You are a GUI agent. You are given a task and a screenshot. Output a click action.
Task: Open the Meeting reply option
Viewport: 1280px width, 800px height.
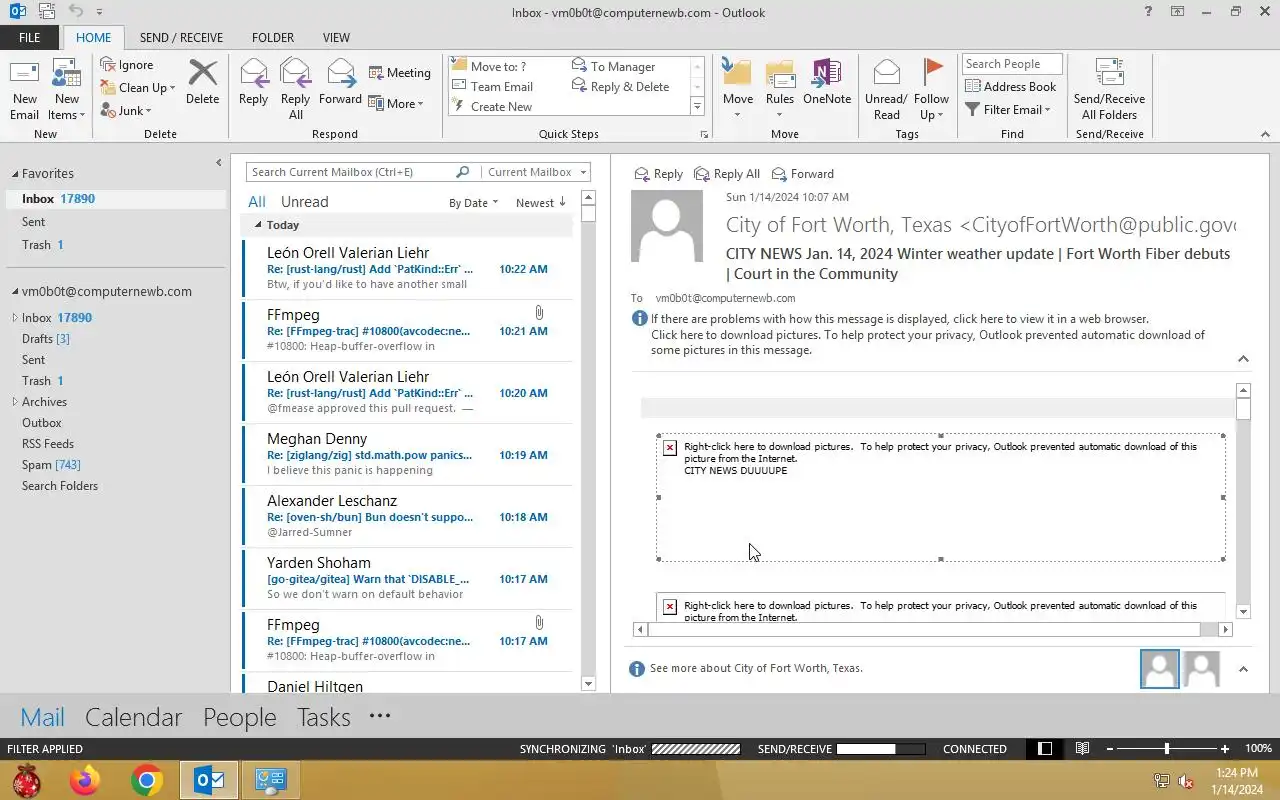pyautogui.click(x=399, y=73)
